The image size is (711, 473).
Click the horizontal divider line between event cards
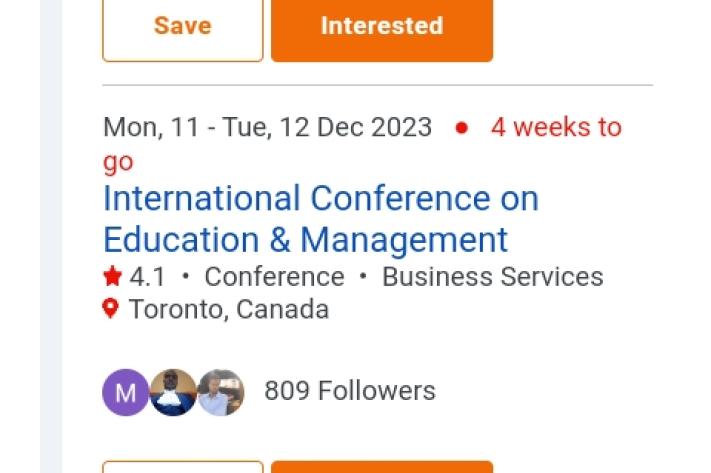pos(377,86)
